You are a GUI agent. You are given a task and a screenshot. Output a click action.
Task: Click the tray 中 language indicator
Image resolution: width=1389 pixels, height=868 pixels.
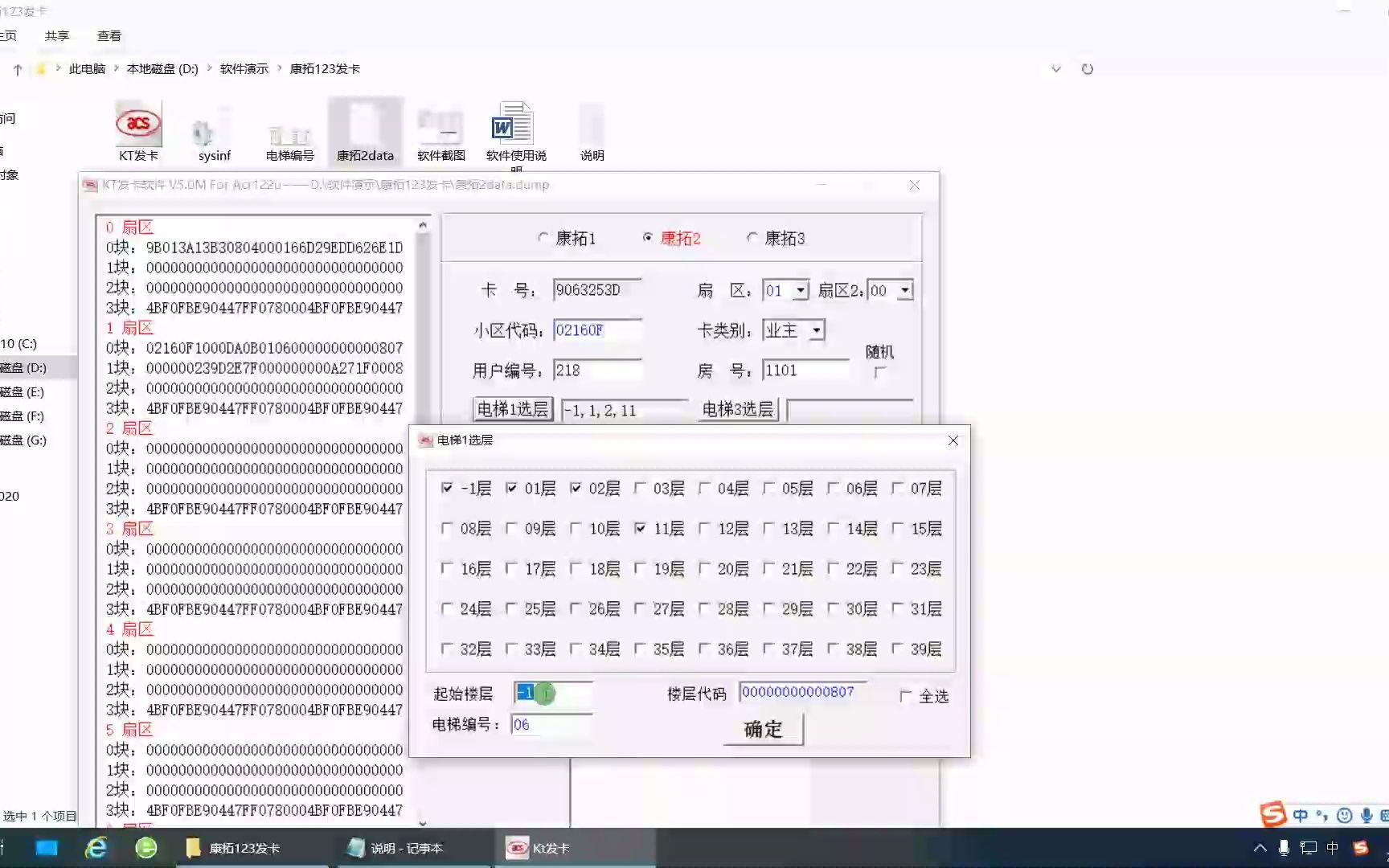(1333, 848)
